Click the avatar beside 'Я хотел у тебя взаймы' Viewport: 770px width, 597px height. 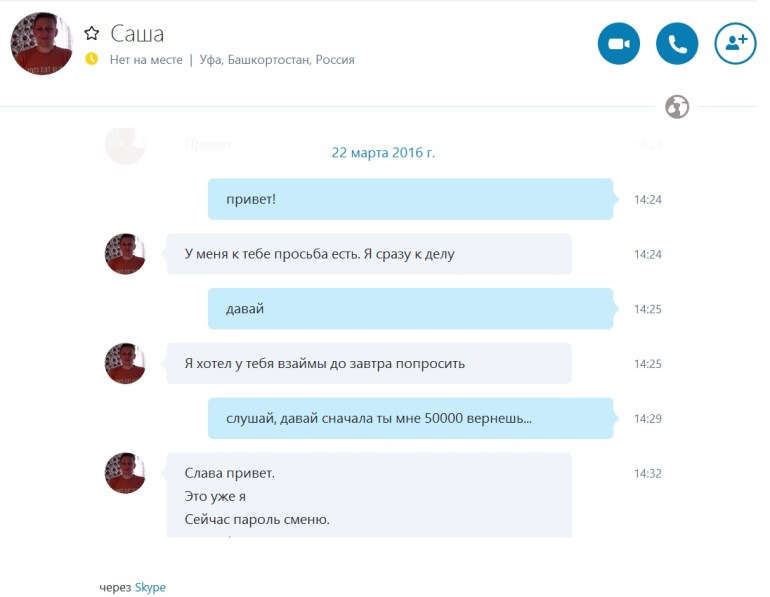click(125, 363)
